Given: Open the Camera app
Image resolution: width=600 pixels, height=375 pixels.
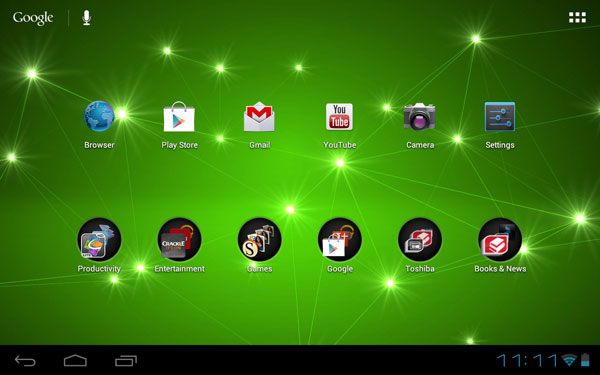Looking at the screenshot, I should 419,116.
